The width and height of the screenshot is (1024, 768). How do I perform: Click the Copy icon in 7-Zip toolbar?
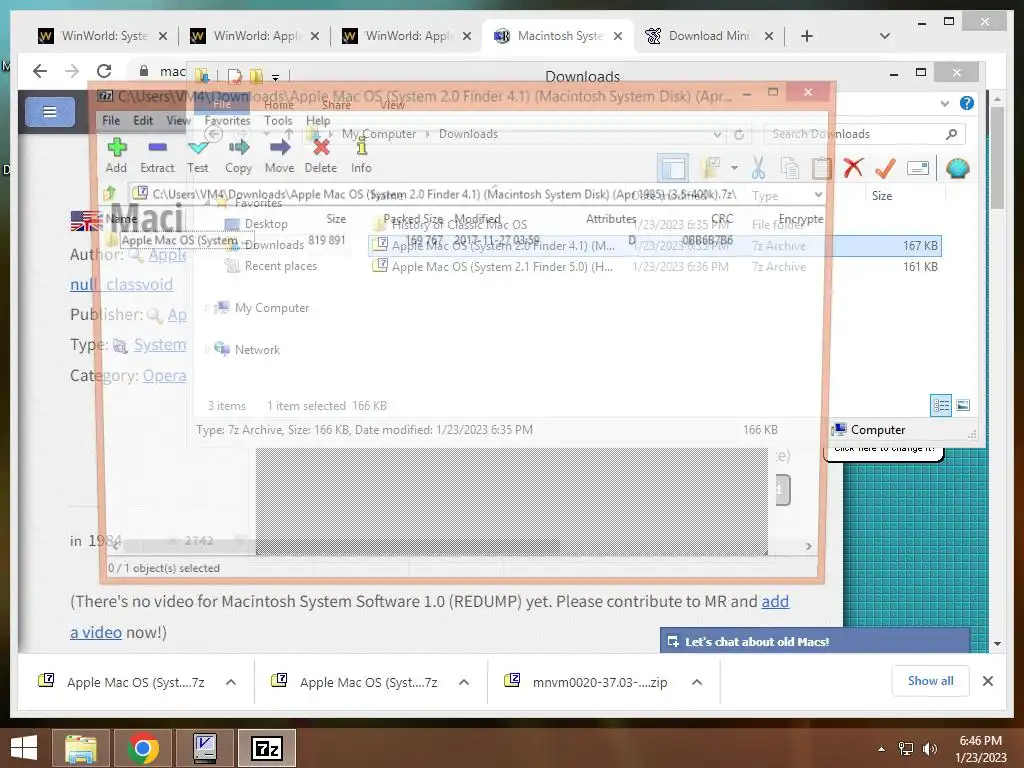(x=238, y=148)
